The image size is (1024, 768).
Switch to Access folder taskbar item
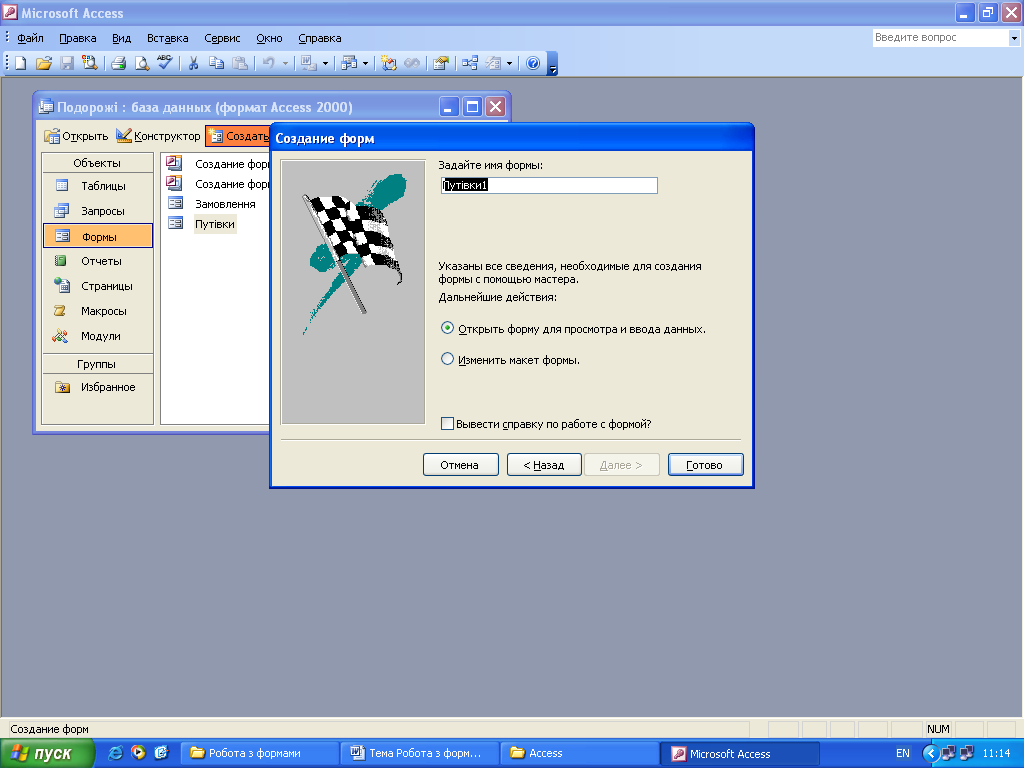pos(579,753)
